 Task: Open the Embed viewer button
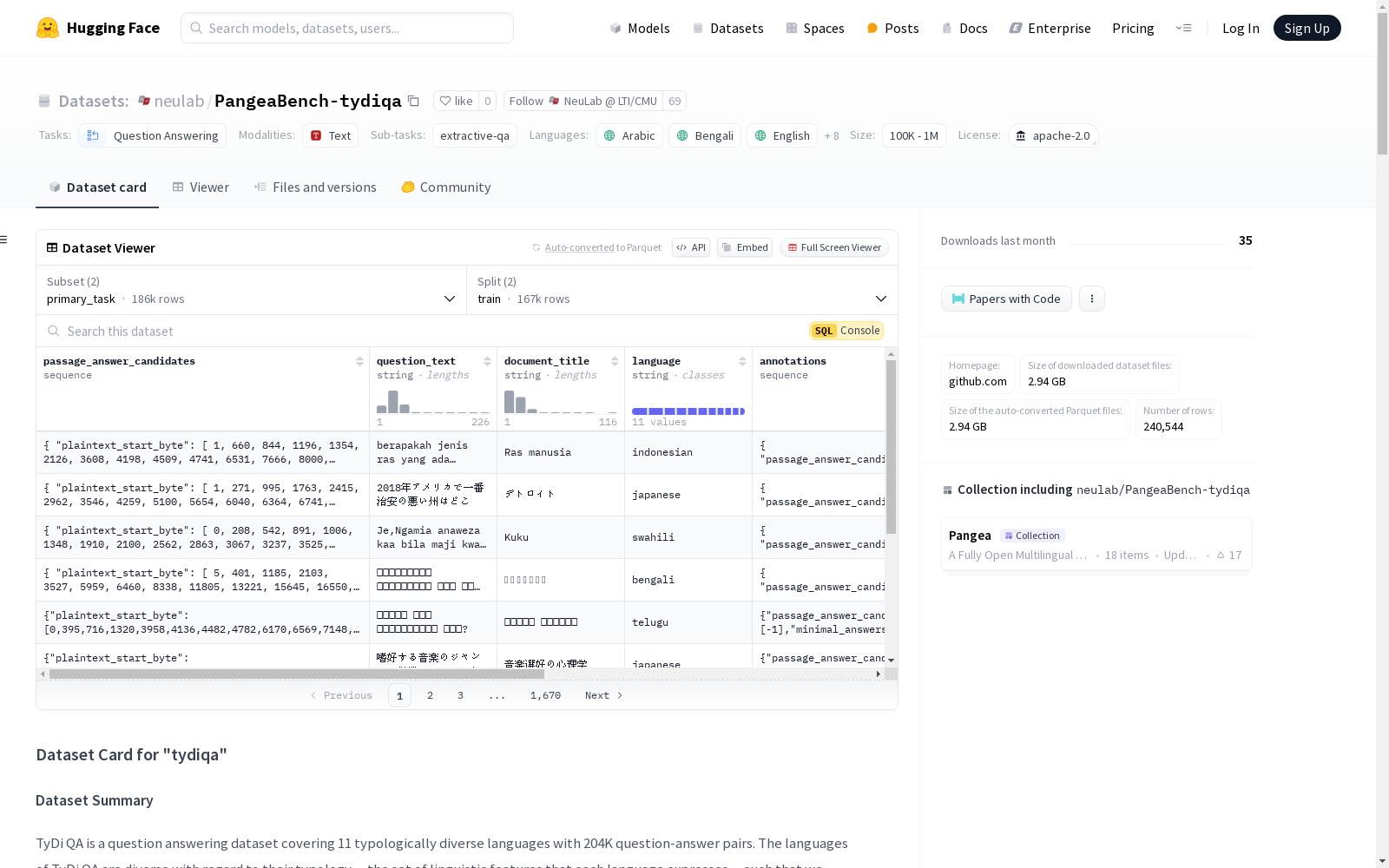tap(745, 247)
